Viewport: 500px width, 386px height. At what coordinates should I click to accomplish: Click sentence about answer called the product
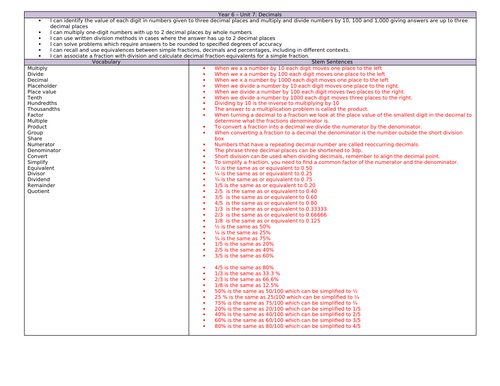point(291,109)
